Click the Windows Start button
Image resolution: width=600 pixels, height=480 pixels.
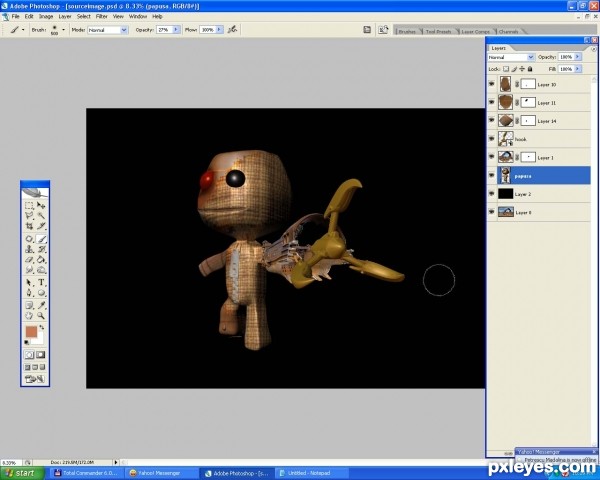(20, 473)
